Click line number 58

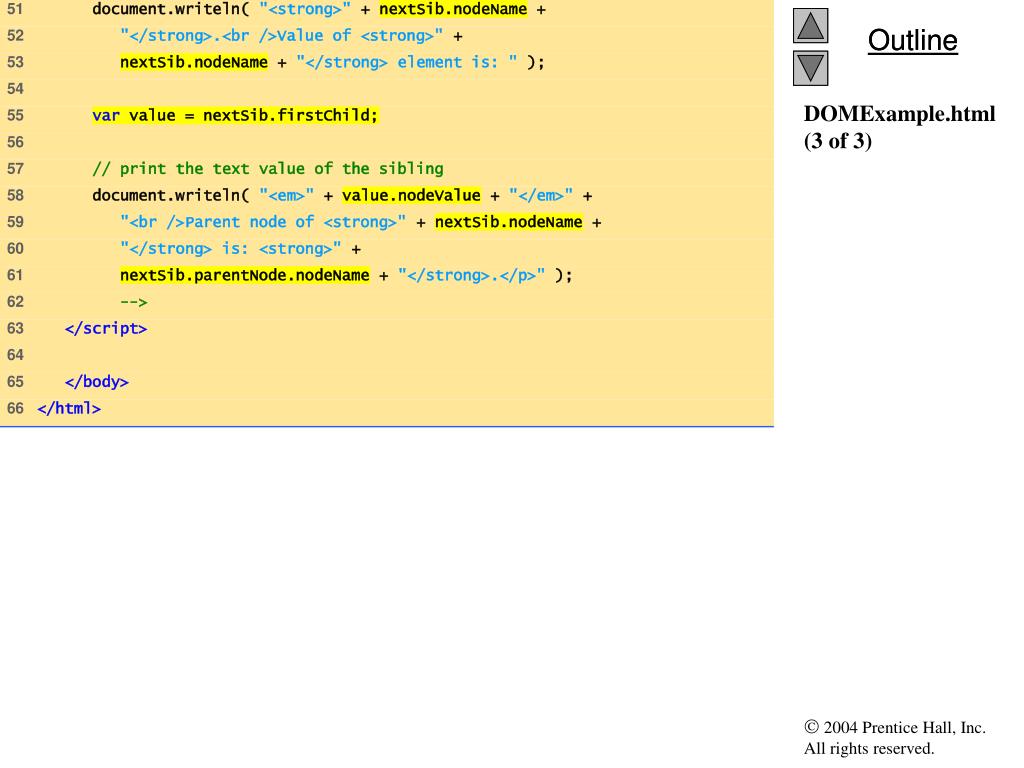point(15,195)
